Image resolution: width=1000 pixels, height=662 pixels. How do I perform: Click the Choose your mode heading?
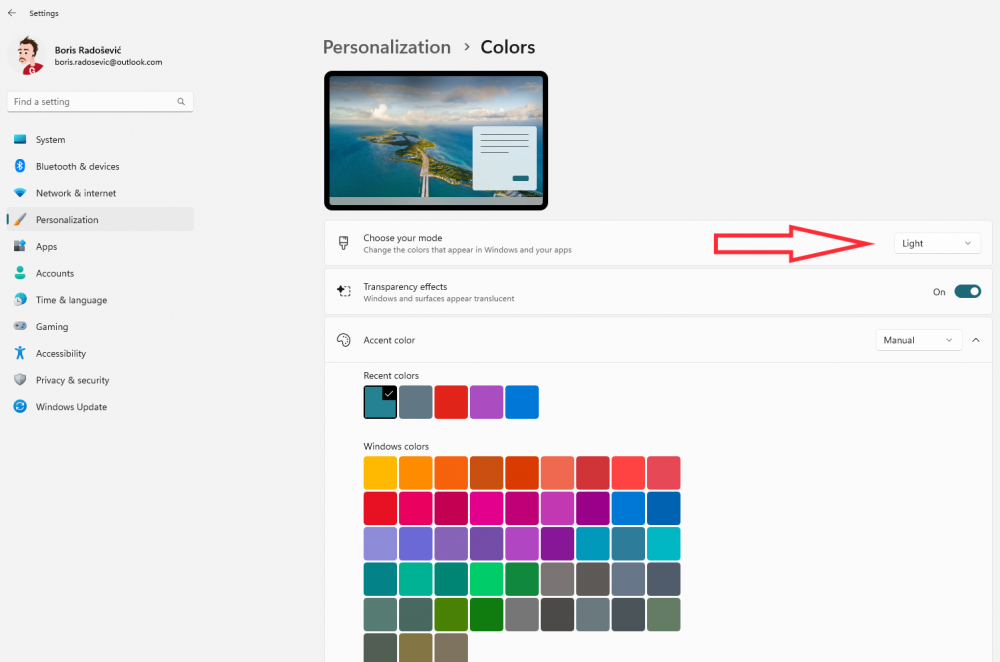(402, 238)
